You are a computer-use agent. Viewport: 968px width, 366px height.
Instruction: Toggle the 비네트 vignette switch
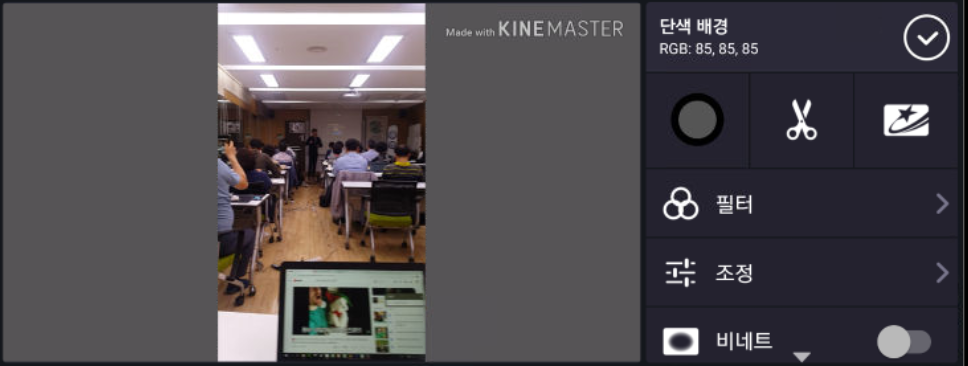coord(904,341)
